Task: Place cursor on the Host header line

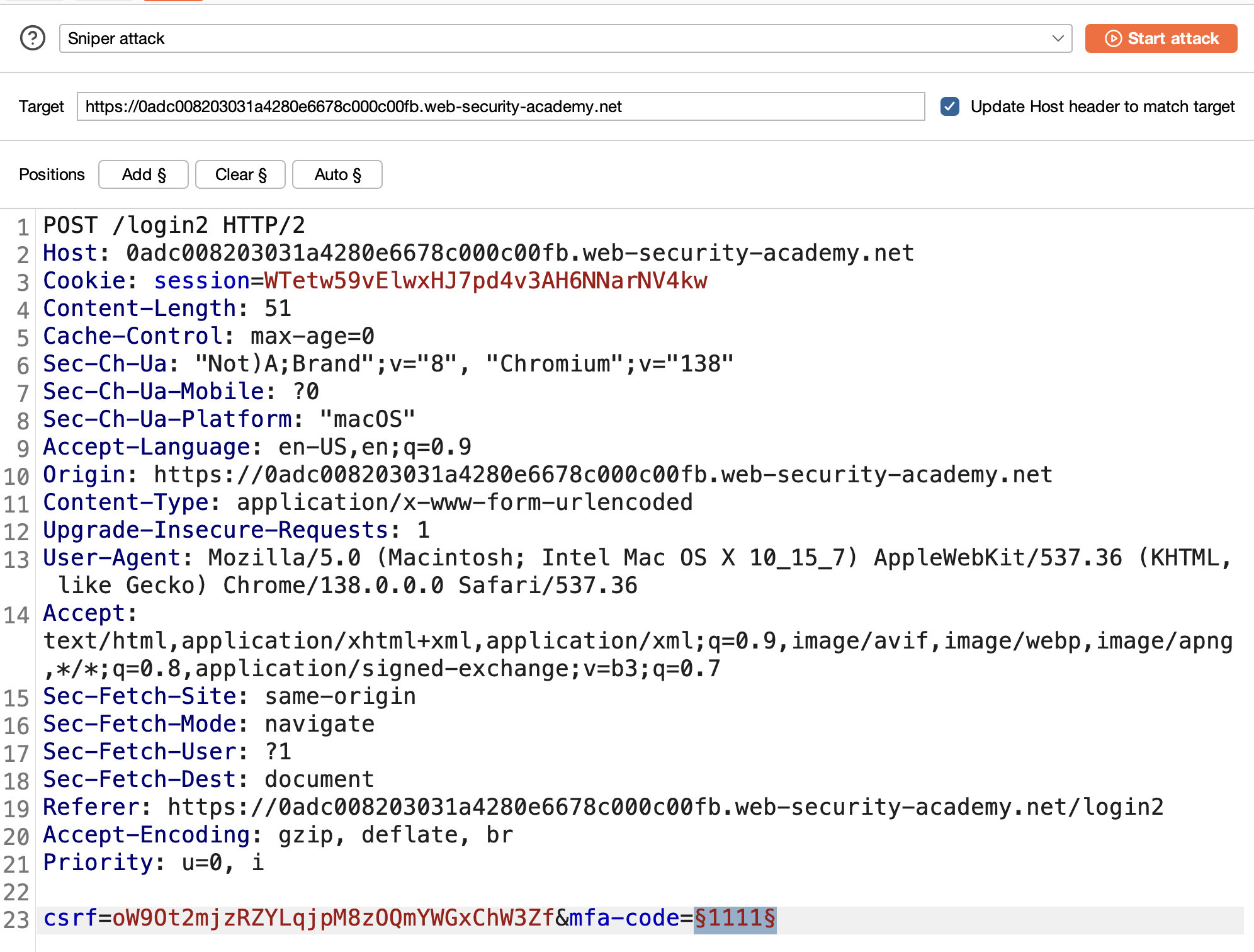Action: click(x=478, y=253)
